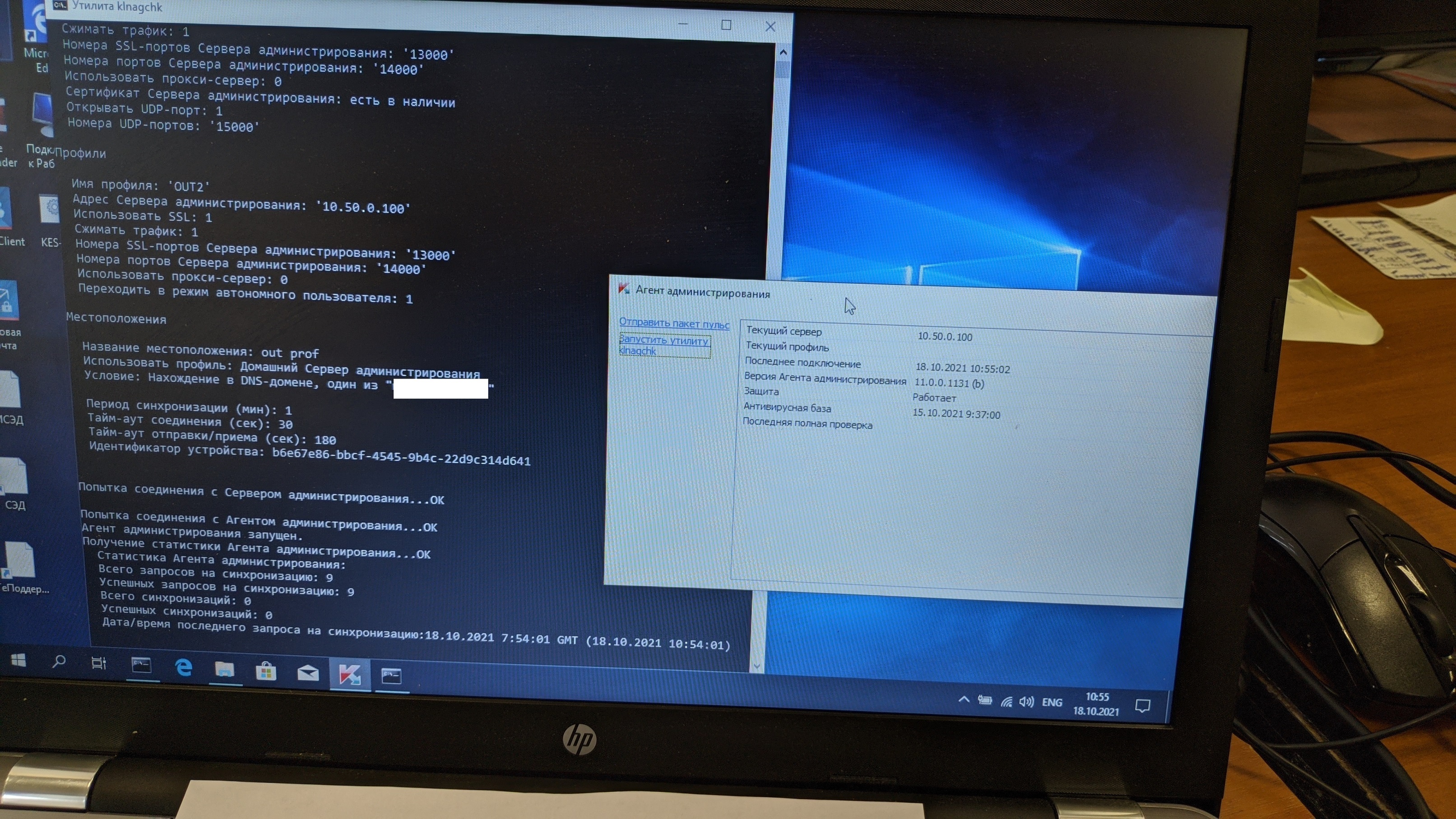This screenshot has height=819, width=1456.
Task: Open Microsoft Edge from the taskbar
Action: coord(184,668)
